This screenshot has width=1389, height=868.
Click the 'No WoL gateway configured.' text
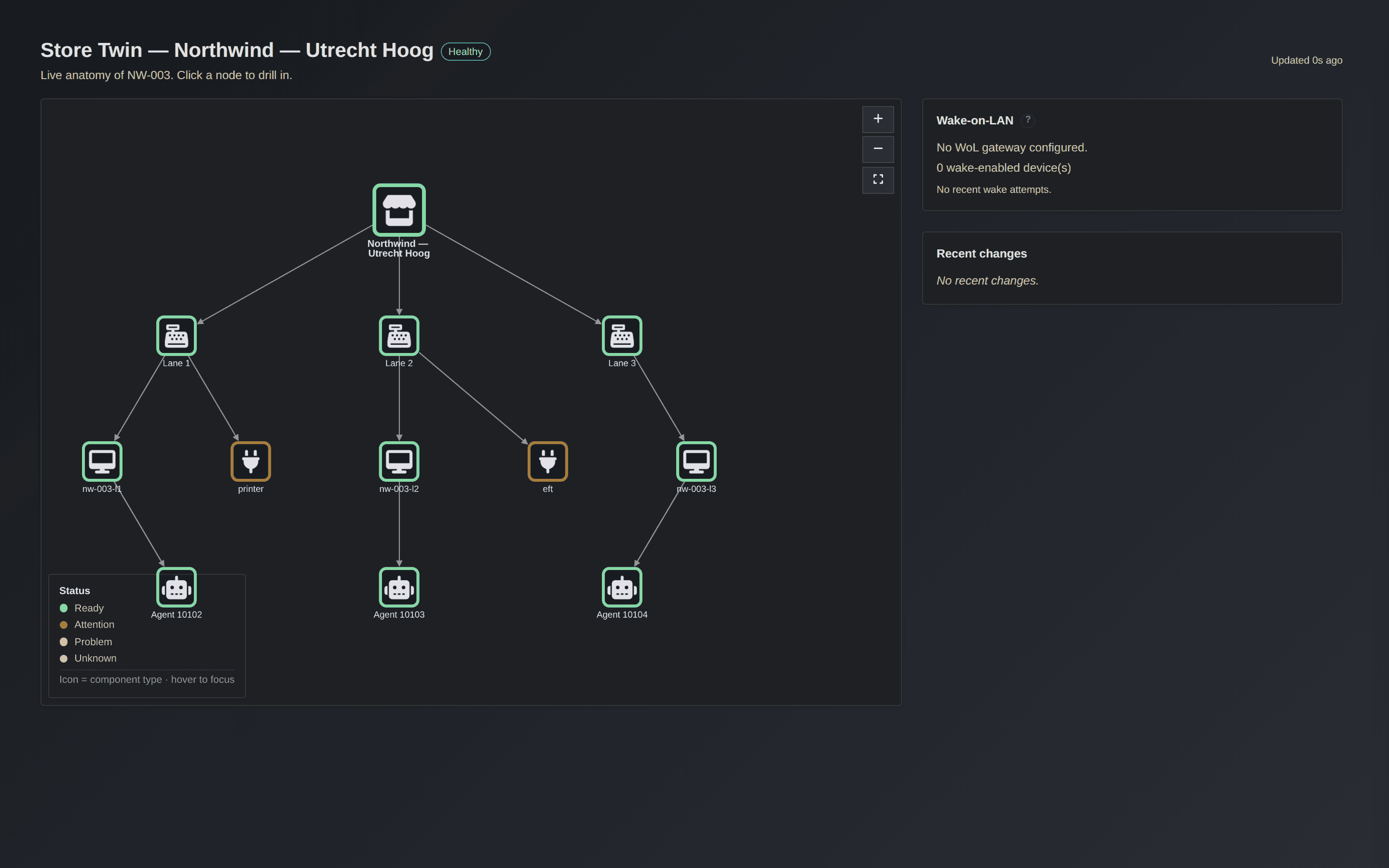pyautogui.click(x=1011, y=148)
